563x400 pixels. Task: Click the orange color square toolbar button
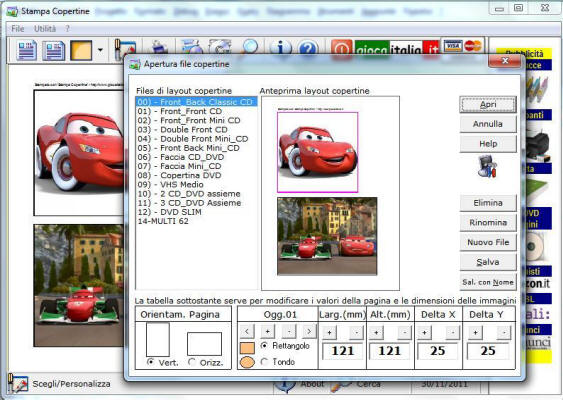[81, 50]
